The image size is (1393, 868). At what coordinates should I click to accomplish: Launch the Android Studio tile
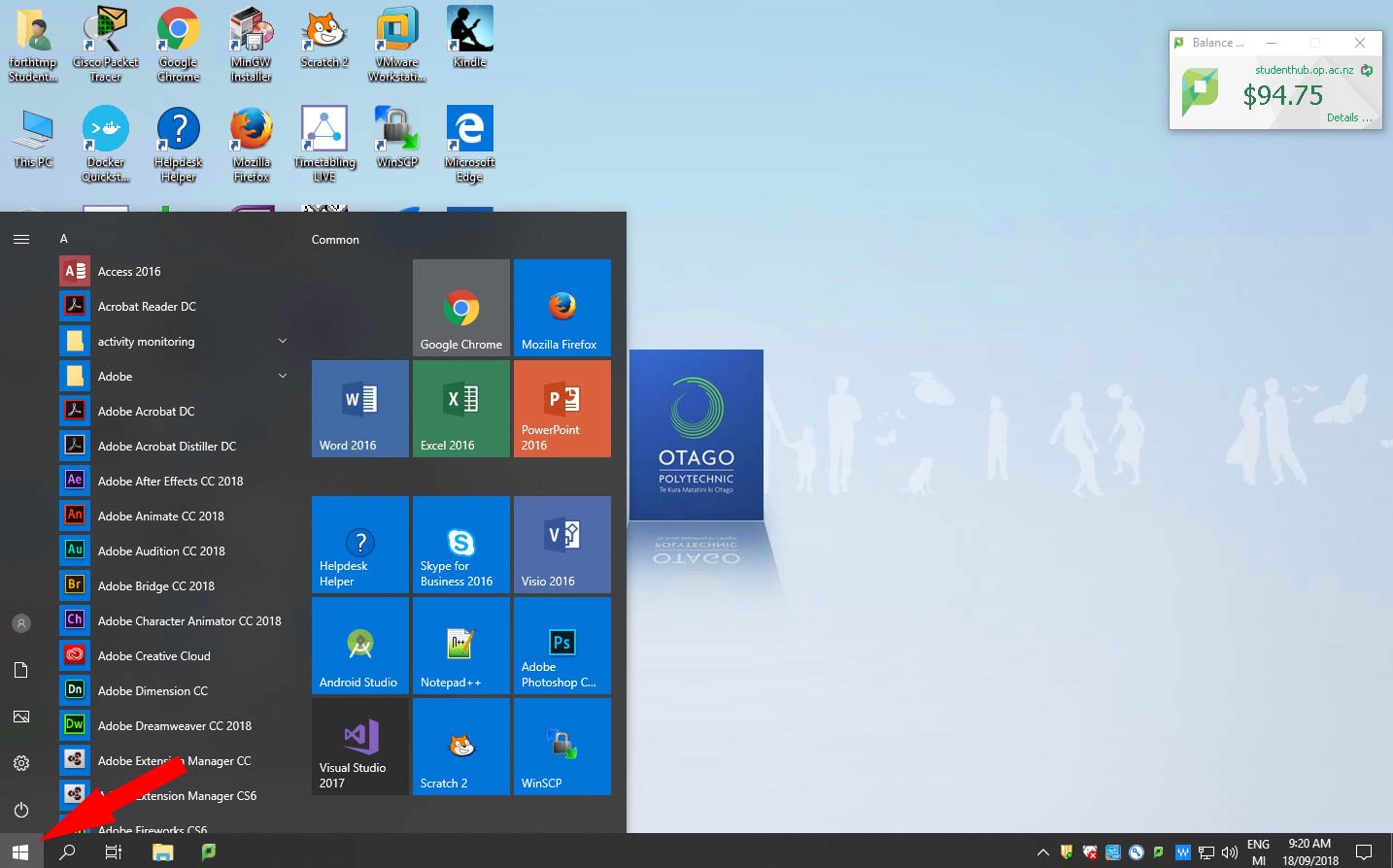pyautogui.click(x=360, y=646)
